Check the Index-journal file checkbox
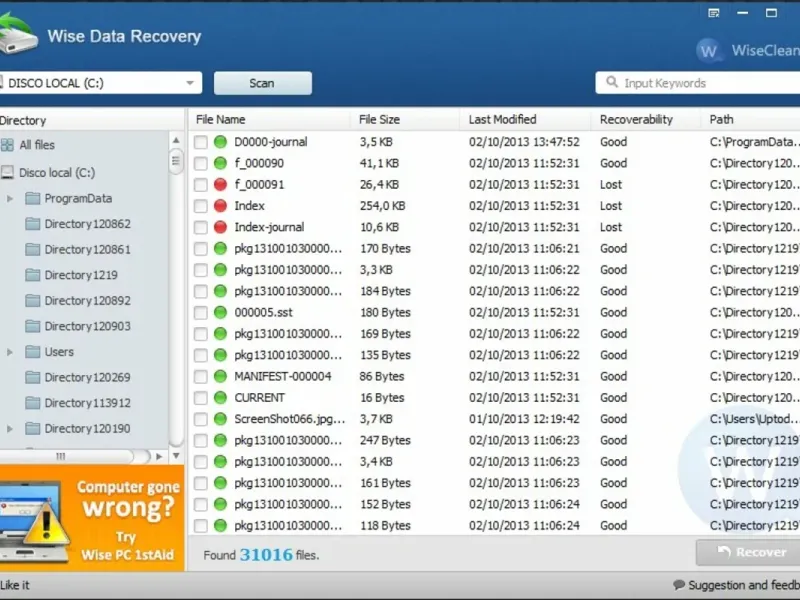Viewport: 800px width, 600px height. [x=201, y=228]
